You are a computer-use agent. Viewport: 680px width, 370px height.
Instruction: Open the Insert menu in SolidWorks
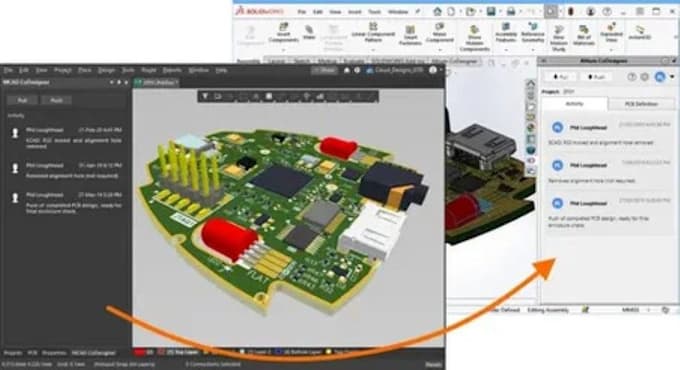[355, 12]
